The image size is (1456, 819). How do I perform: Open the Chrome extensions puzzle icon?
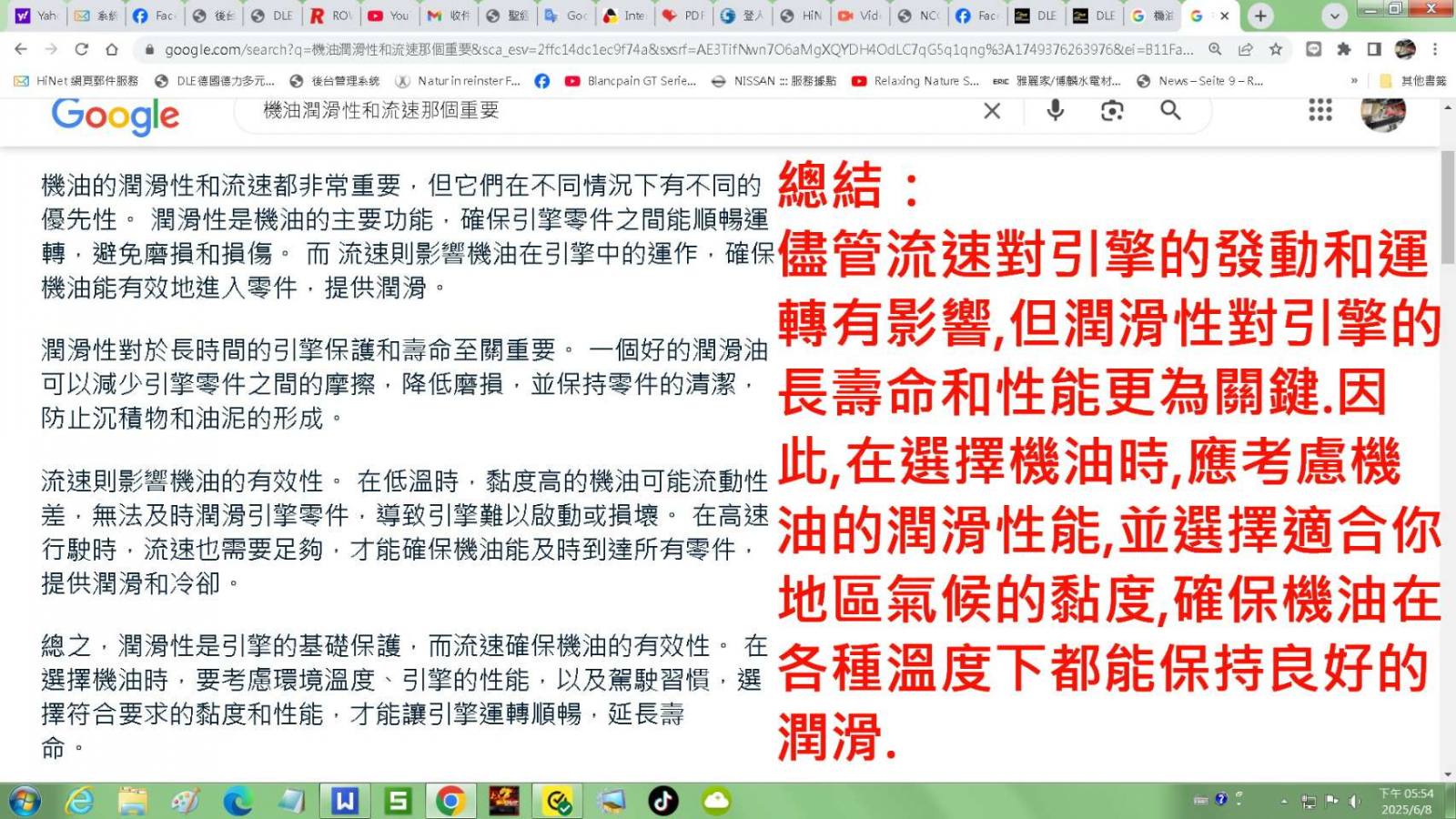coord(1343,49)
